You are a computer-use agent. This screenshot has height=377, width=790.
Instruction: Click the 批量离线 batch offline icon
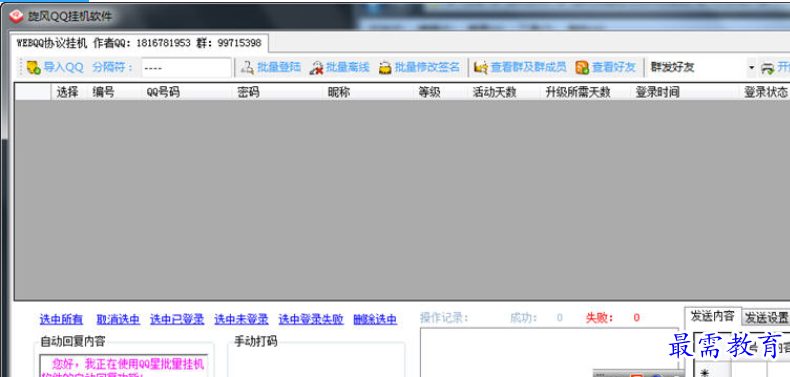316,68
